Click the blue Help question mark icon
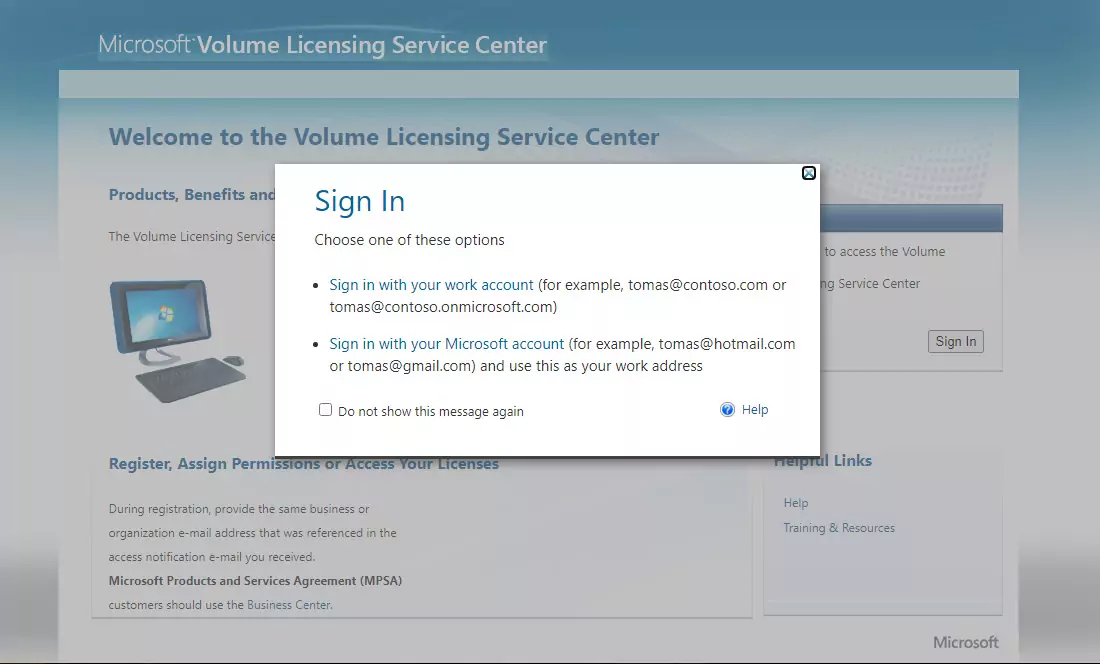 click(x=727, y=409)
